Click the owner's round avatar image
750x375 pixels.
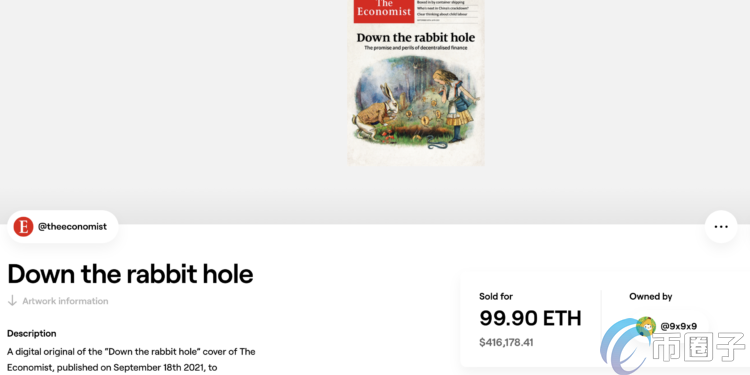coord(646,326)
